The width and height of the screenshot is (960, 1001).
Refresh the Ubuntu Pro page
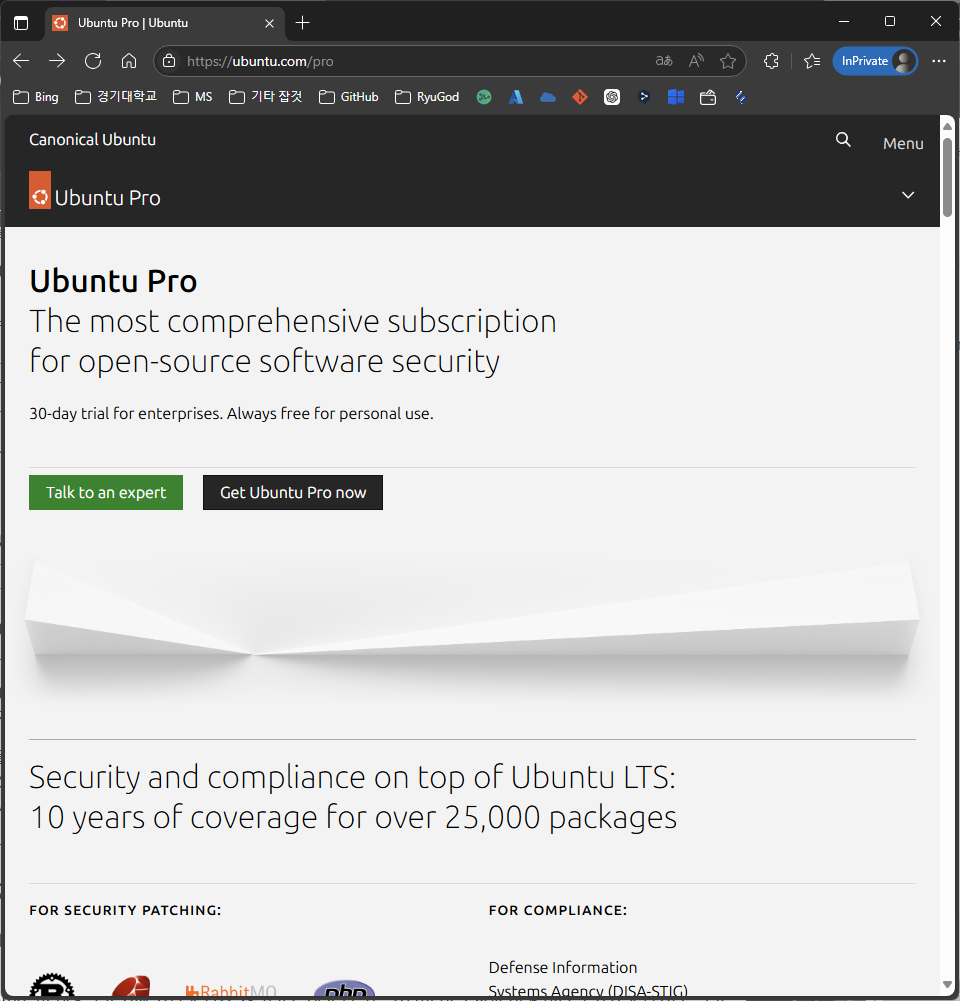[x=93, y=61]
